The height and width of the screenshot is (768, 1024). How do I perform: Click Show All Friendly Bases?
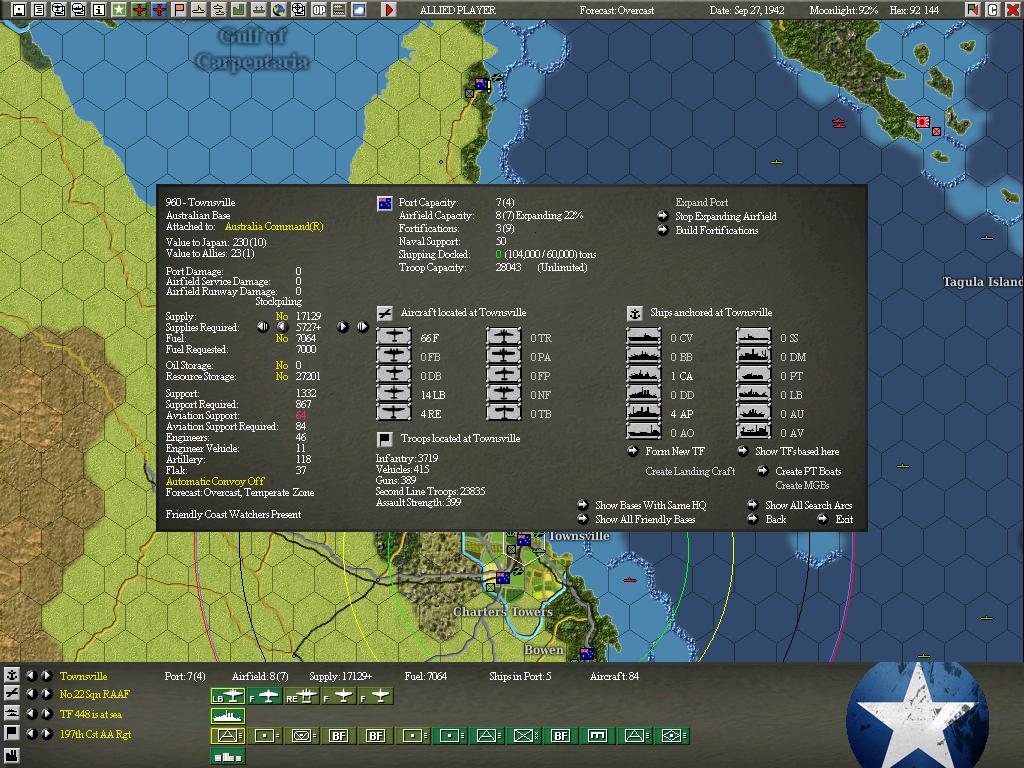pos(645,519)
